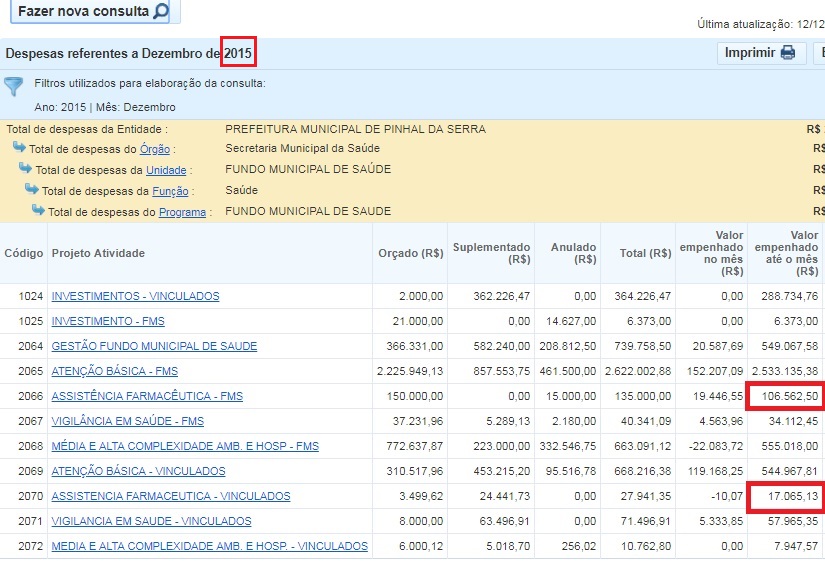
Task: Click the Orçado (R$) column header
Action: point(410,253)
